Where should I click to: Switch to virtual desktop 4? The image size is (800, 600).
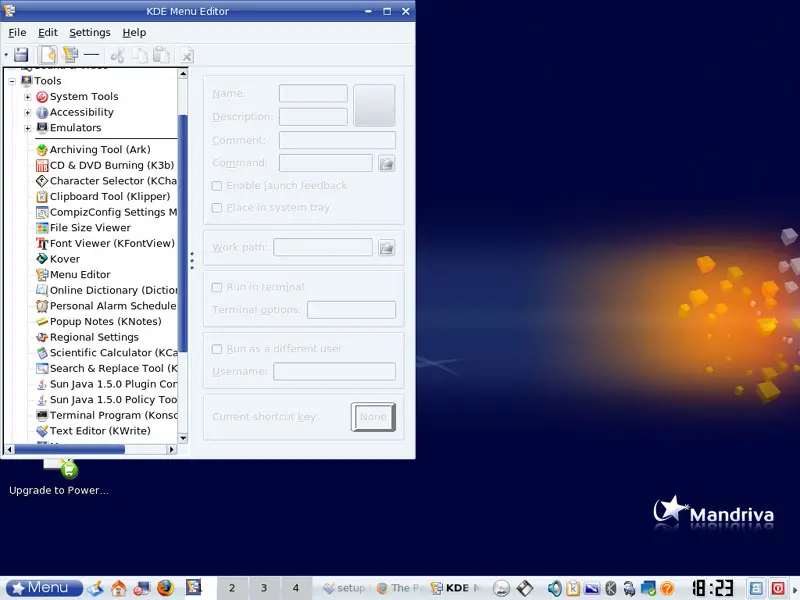(295, 588)
